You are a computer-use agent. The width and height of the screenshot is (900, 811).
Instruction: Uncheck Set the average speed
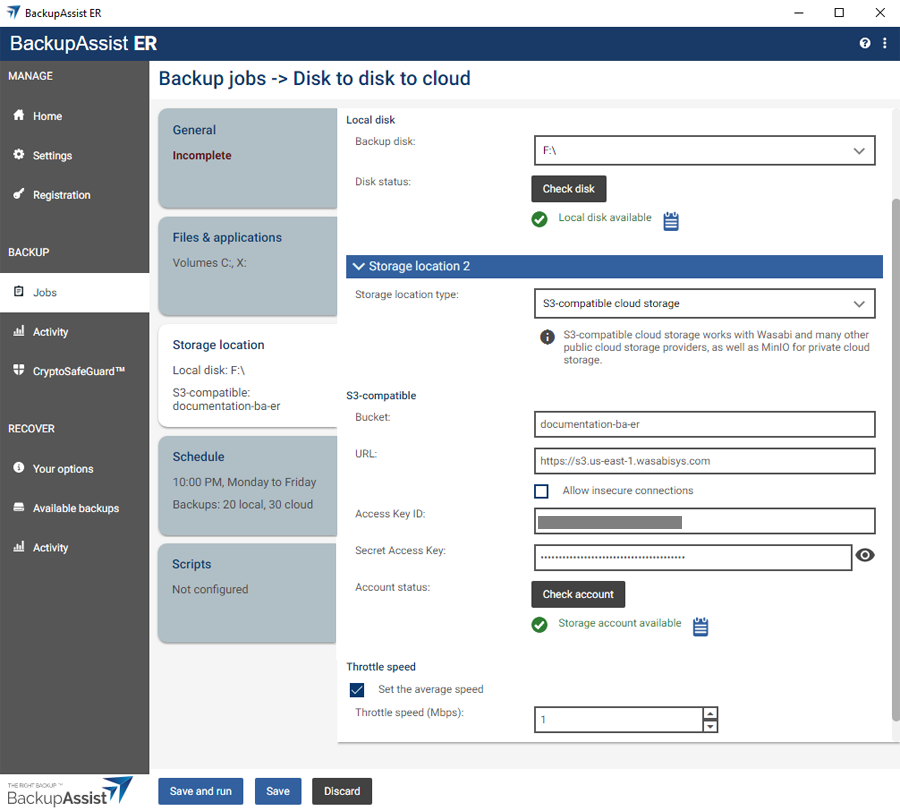click(357, 690)
